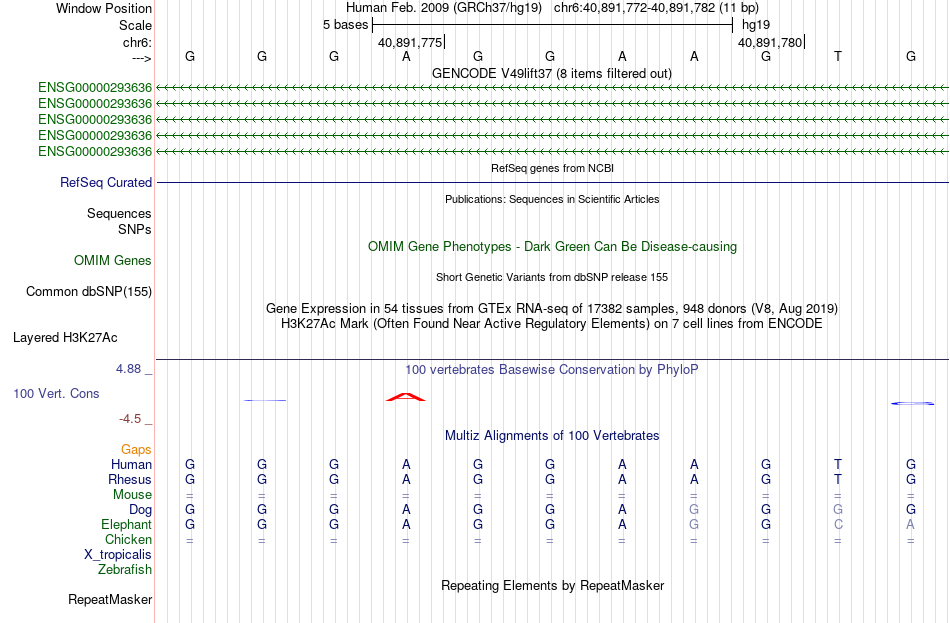Screen dimensions: 950x623
Task: Open the H3K27Ac Mark ENCODE track title
Action: (552, 324)
